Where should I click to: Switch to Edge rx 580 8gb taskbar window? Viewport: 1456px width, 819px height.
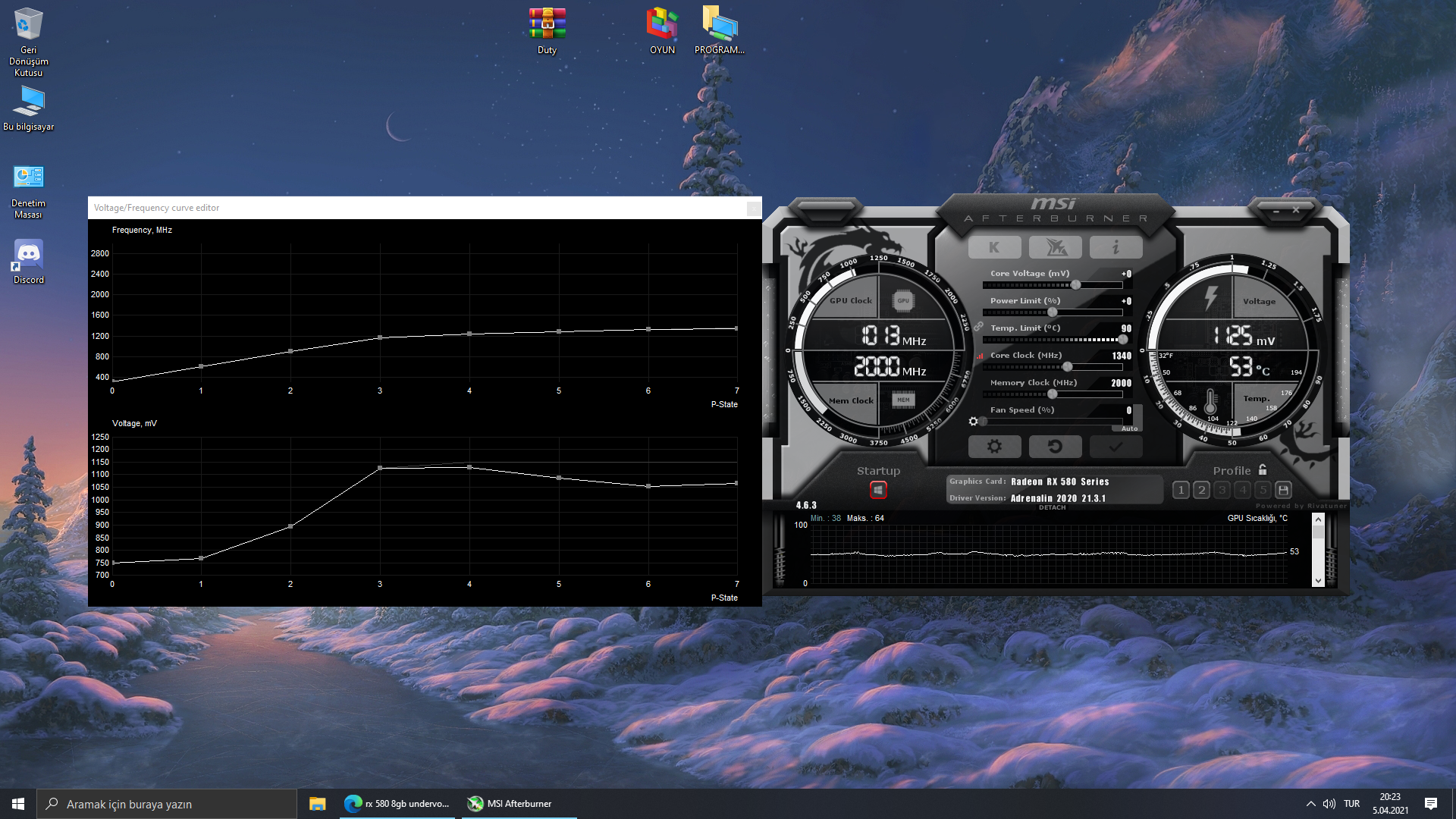point(397,804)
